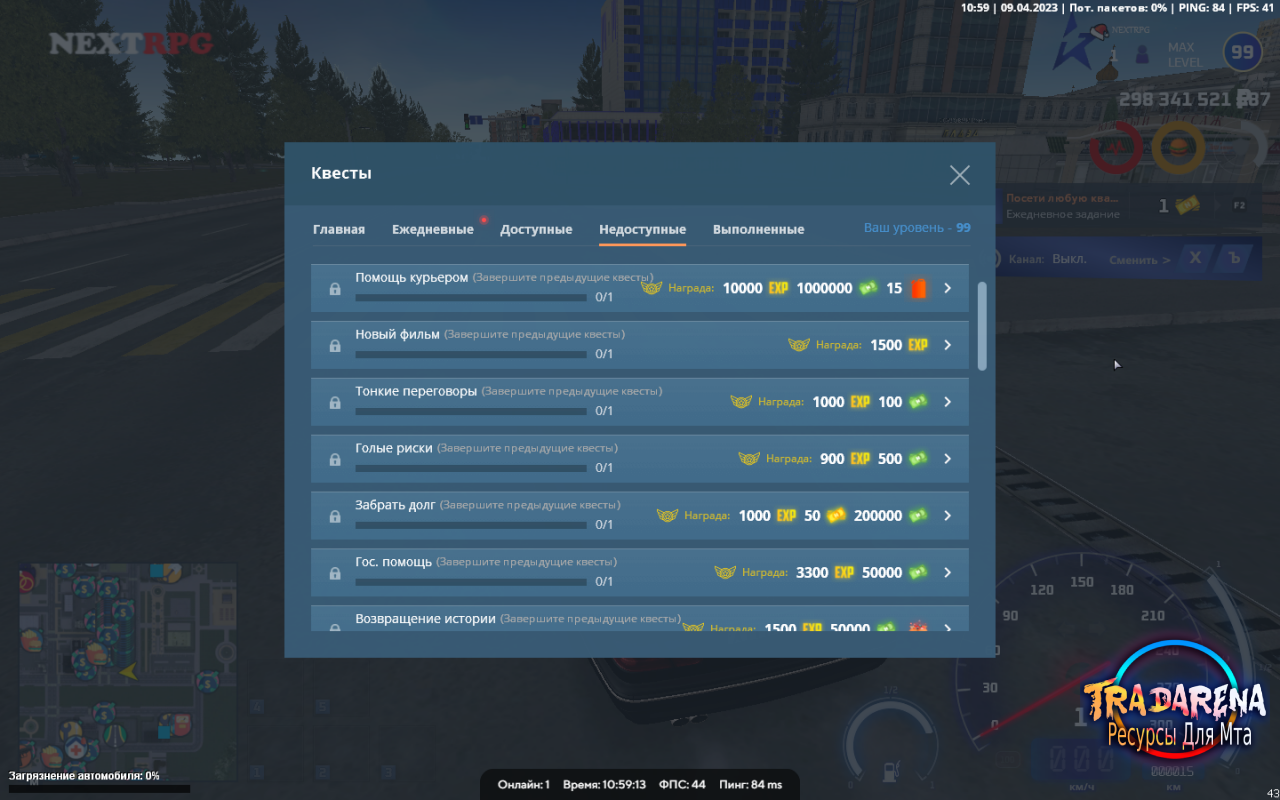This screenshot has height=800, width=1280.
Task: Click the level 99 badge in HUD
Action: tap(1242, 52)
